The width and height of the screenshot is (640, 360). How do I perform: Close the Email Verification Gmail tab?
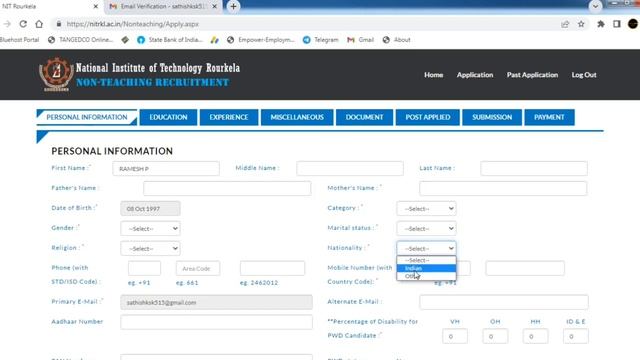(215, 7)
